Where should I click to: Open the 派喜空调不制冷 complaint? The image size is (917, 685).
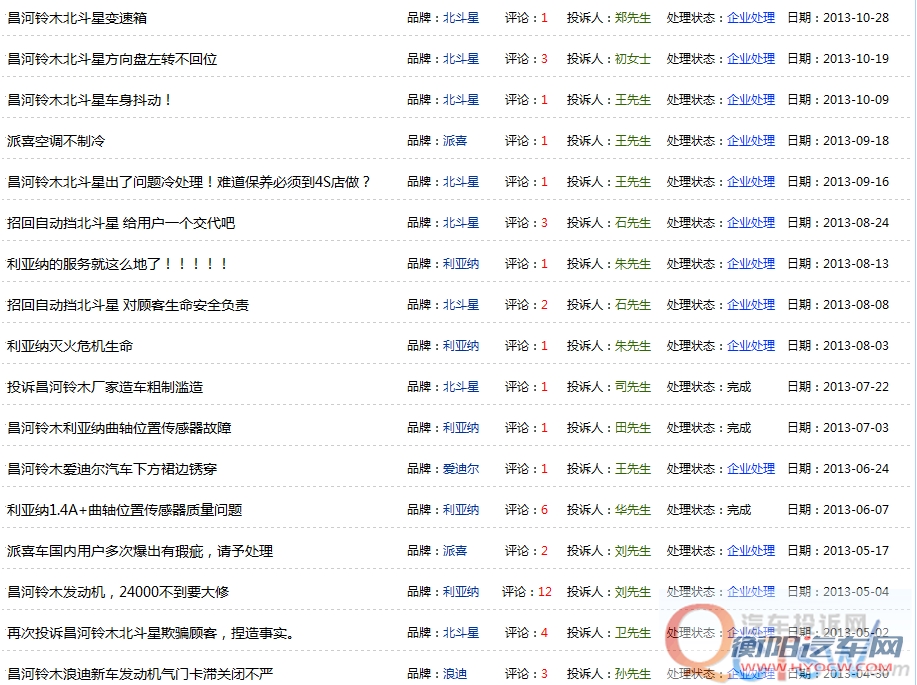tap(56, 141)
